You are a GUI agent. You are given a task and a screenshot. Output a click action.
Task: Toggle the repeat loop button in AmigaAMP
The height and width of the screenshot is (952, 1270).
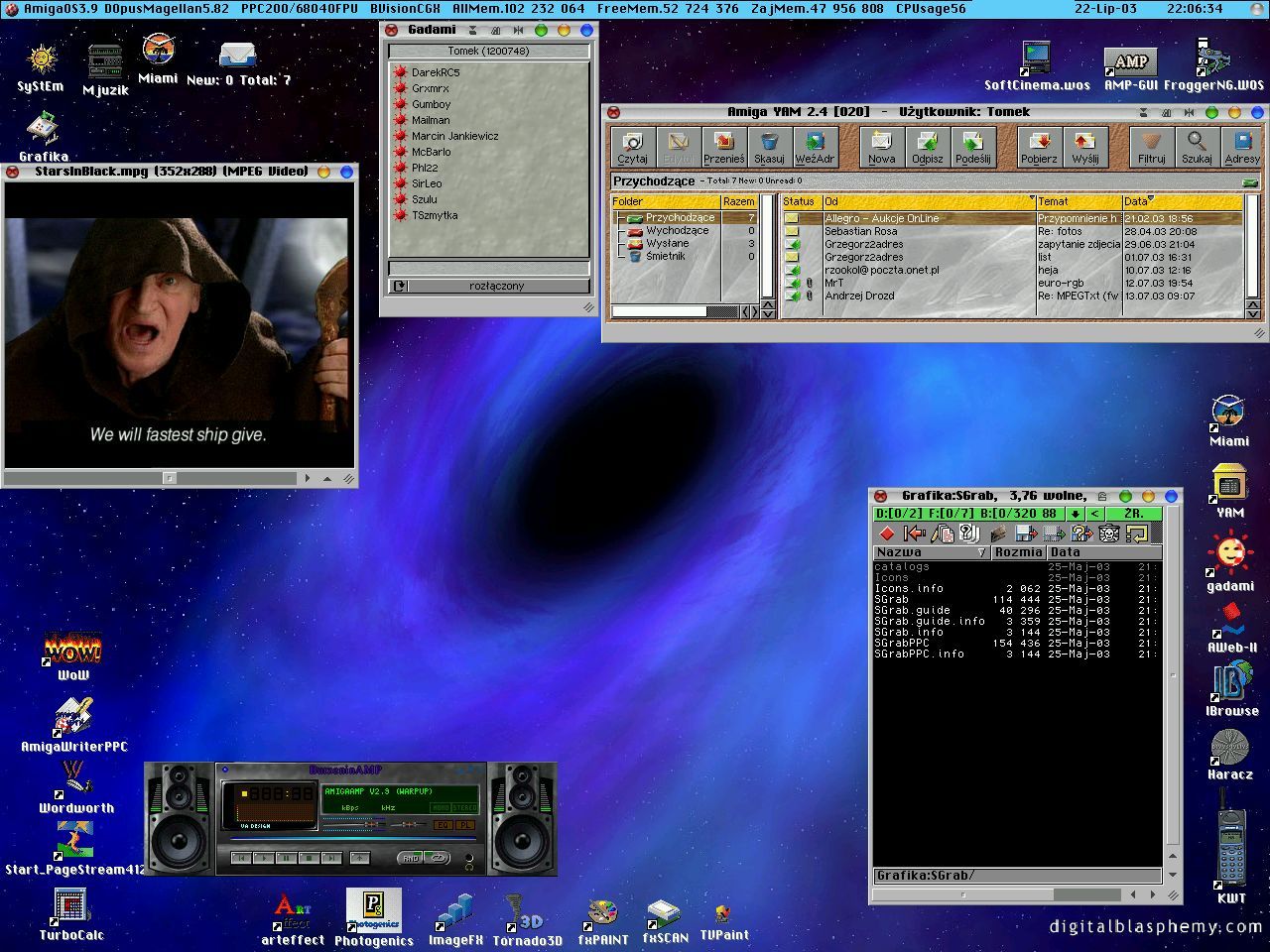click(x=438, y=858)
